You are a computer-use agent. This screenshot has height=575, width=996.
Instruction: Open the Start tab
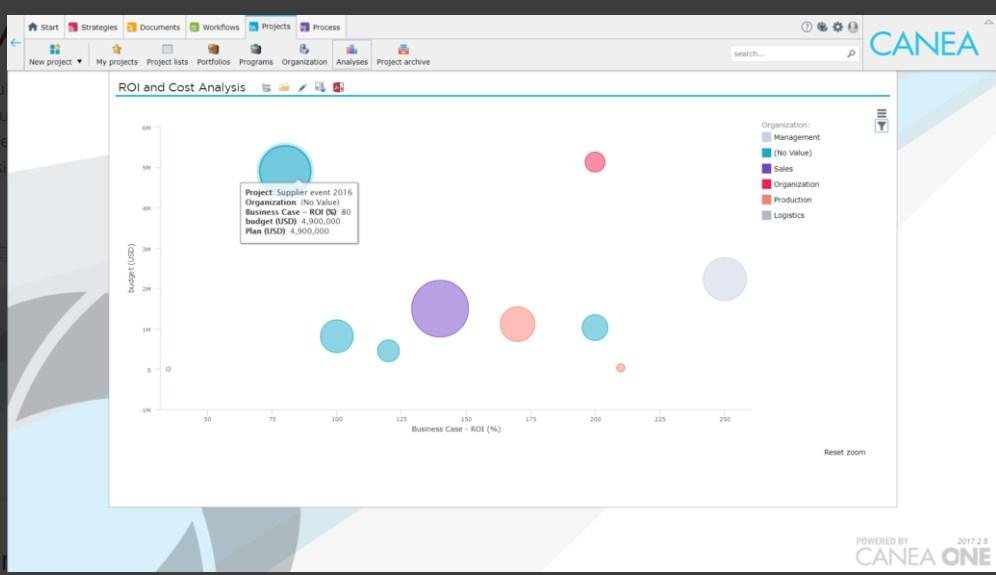[43, 27]
